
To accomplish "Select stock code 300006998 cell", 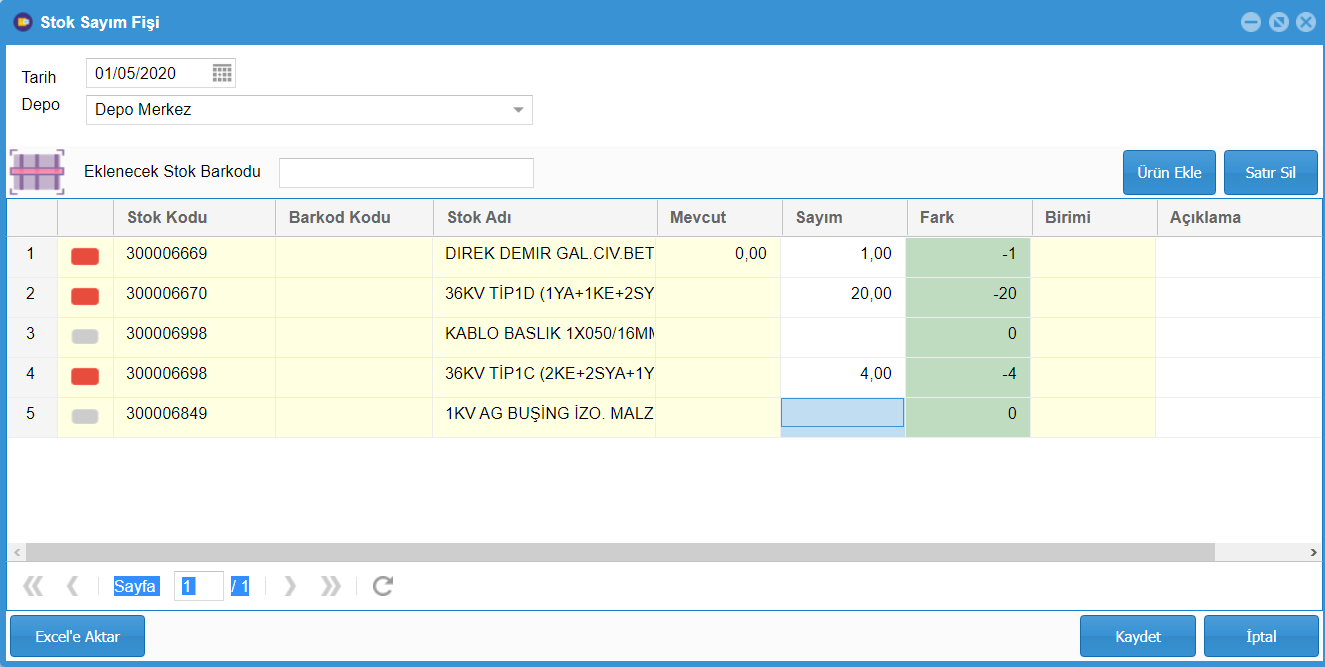I will click(194, 337).
